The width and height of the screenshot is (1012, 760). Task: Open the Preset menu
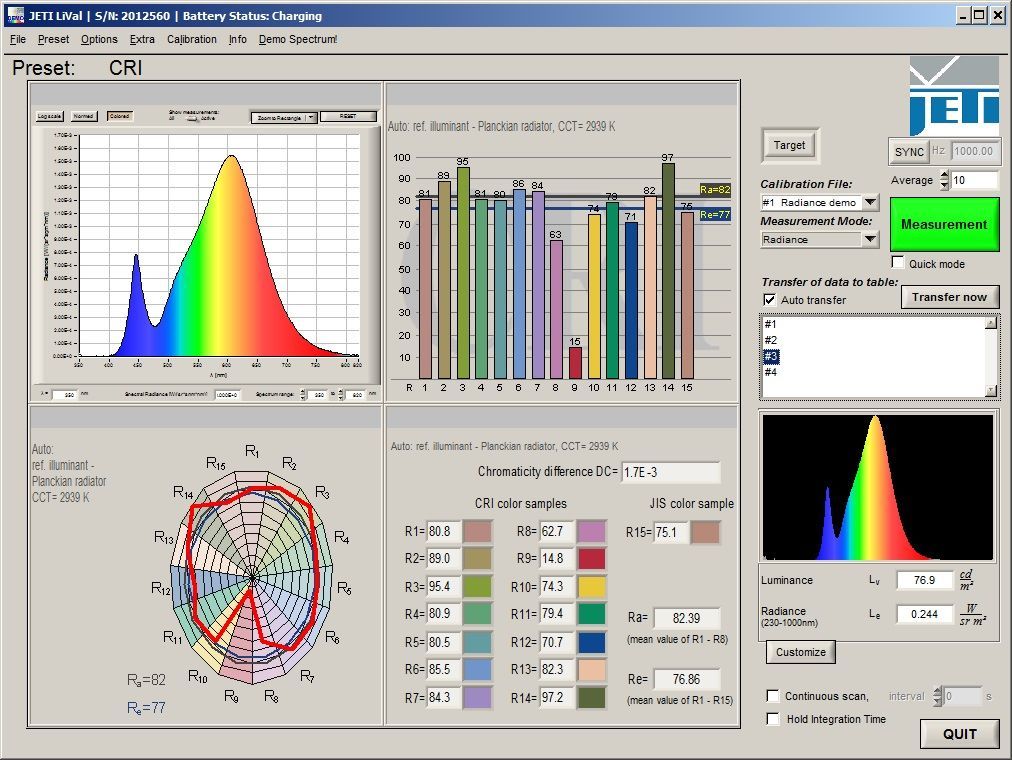(54, 40)
